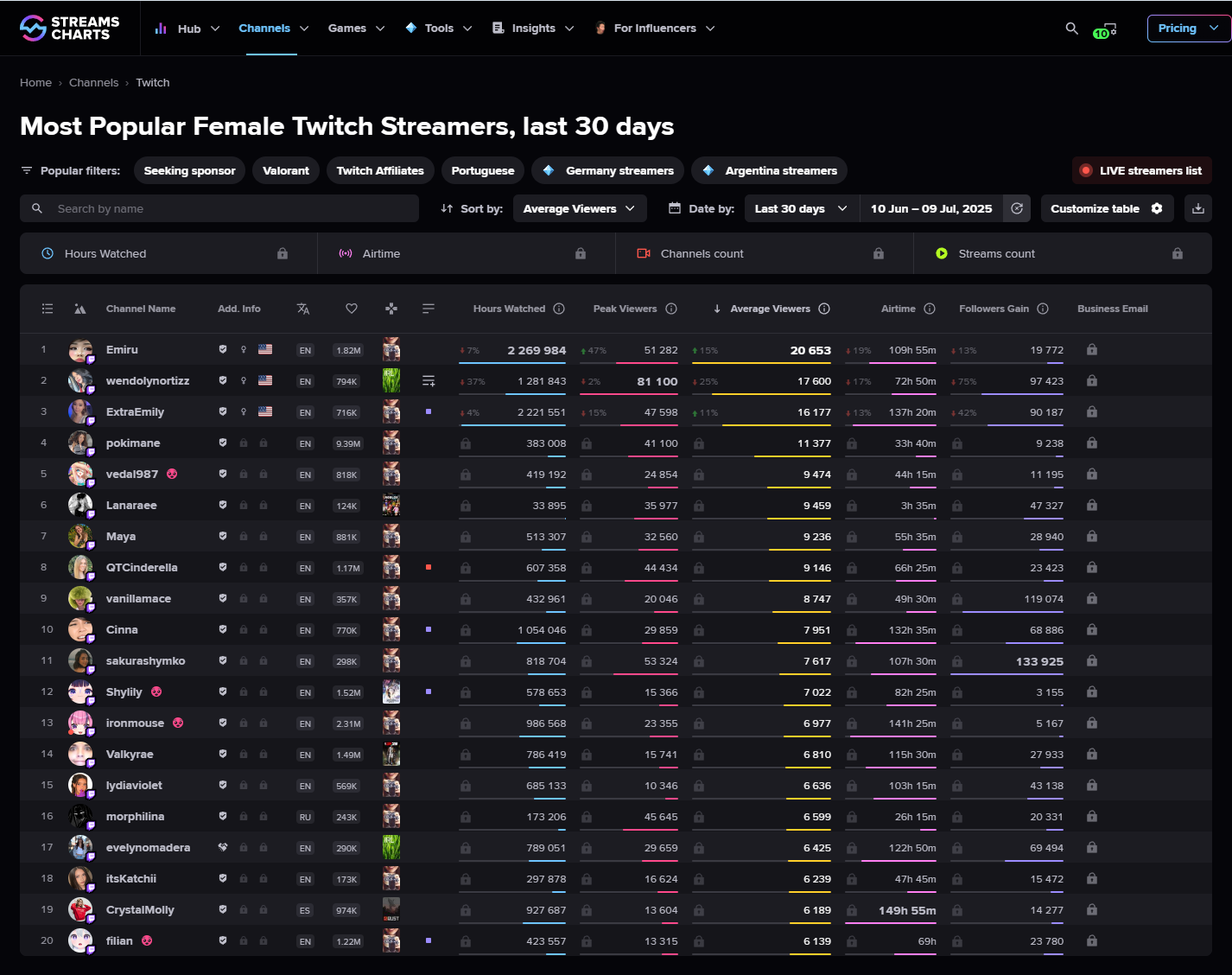Click the popular filters icon

pos(27,170)
